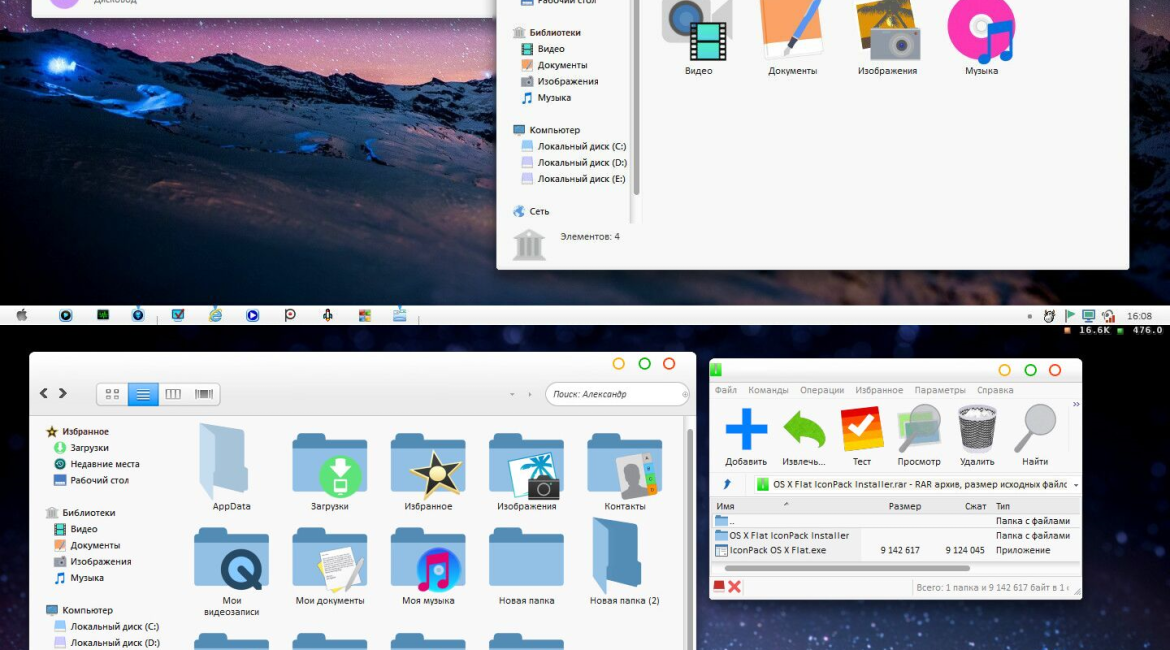
Task: Click the Найти magnifier icon in WinRAR
Action: pos(1035,430)
